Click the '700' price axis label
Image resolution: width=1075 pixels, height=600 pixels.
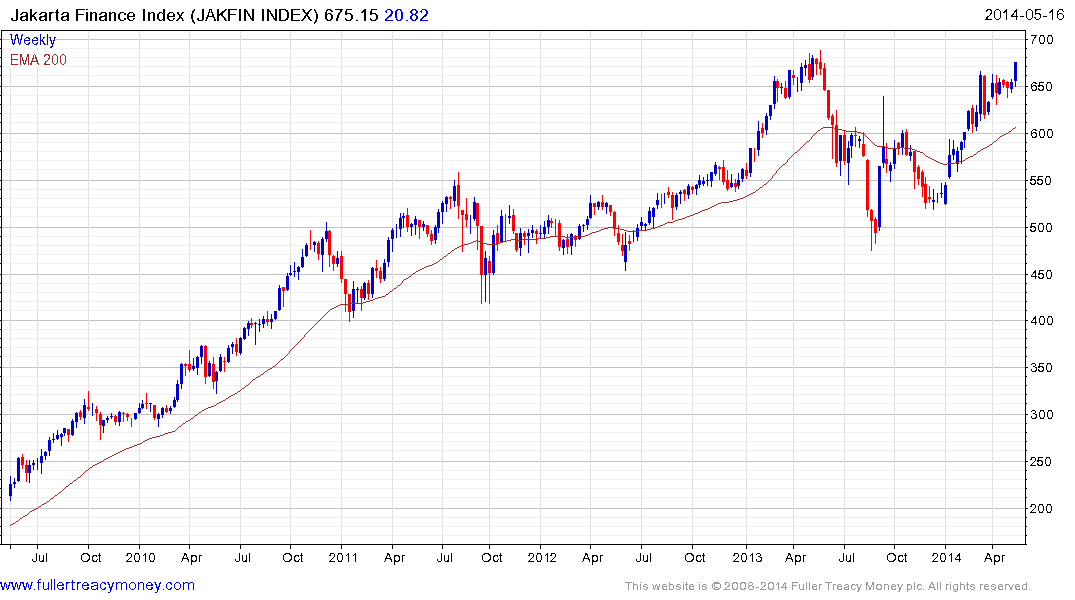coord(1041,40)
